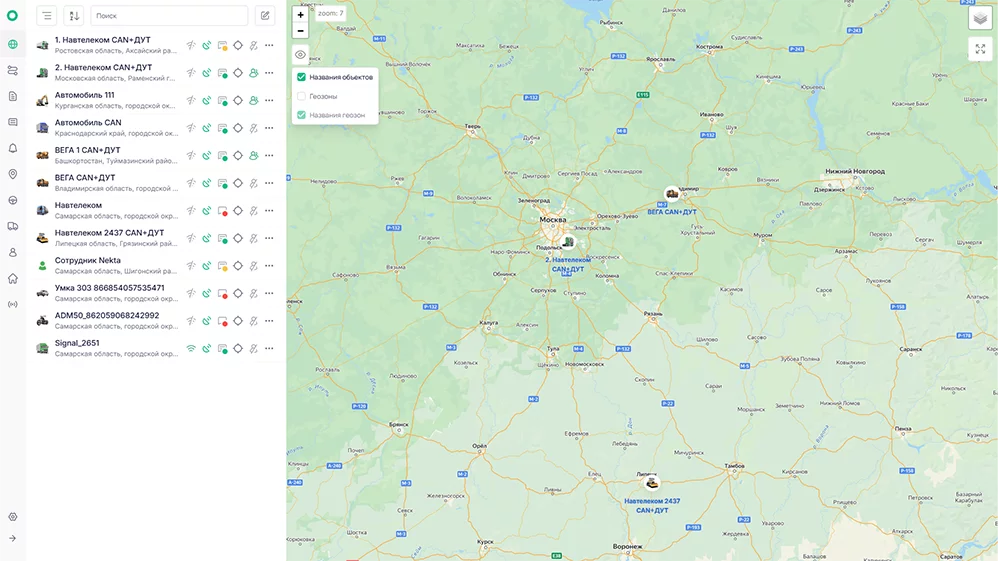Zoom out the map with minus button

300,31
